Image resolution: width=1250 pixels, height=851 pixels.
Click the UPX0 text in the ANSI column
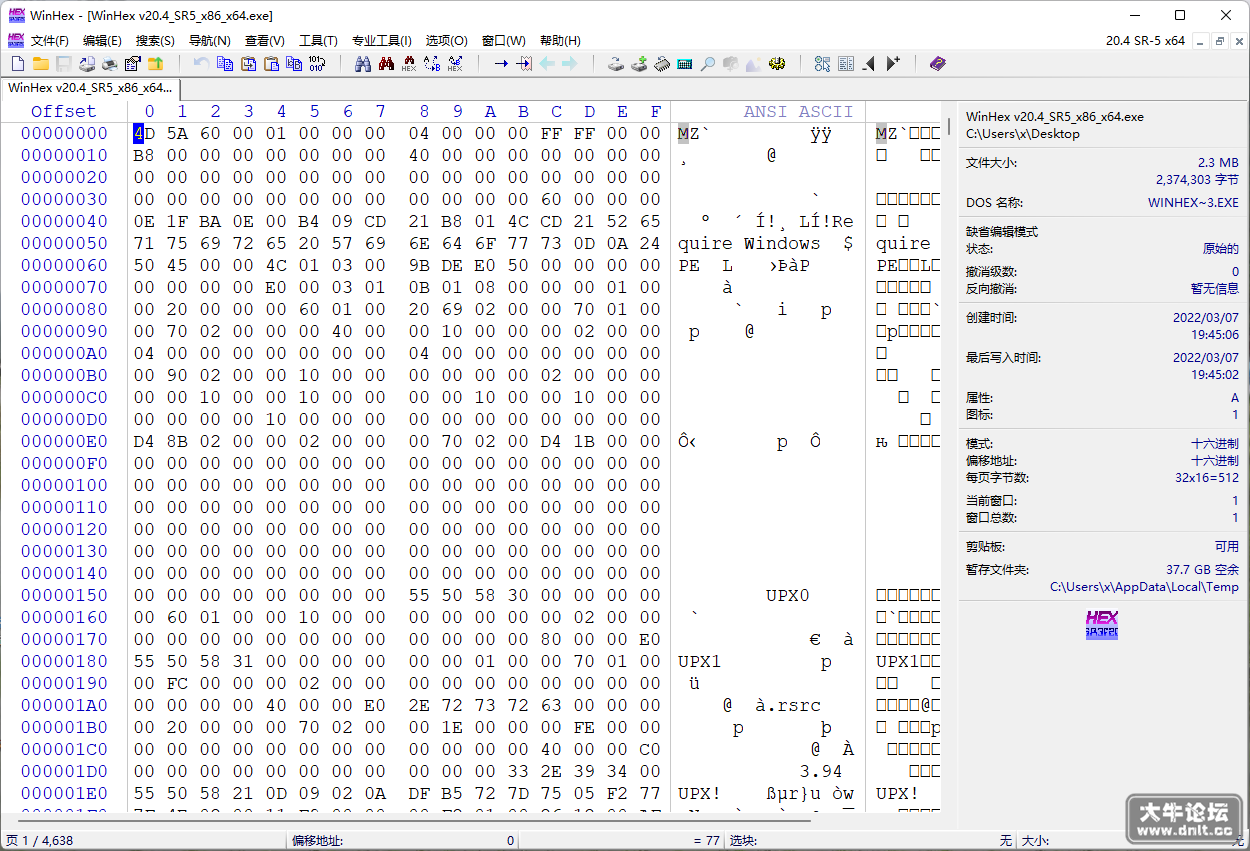coord(787,595)
